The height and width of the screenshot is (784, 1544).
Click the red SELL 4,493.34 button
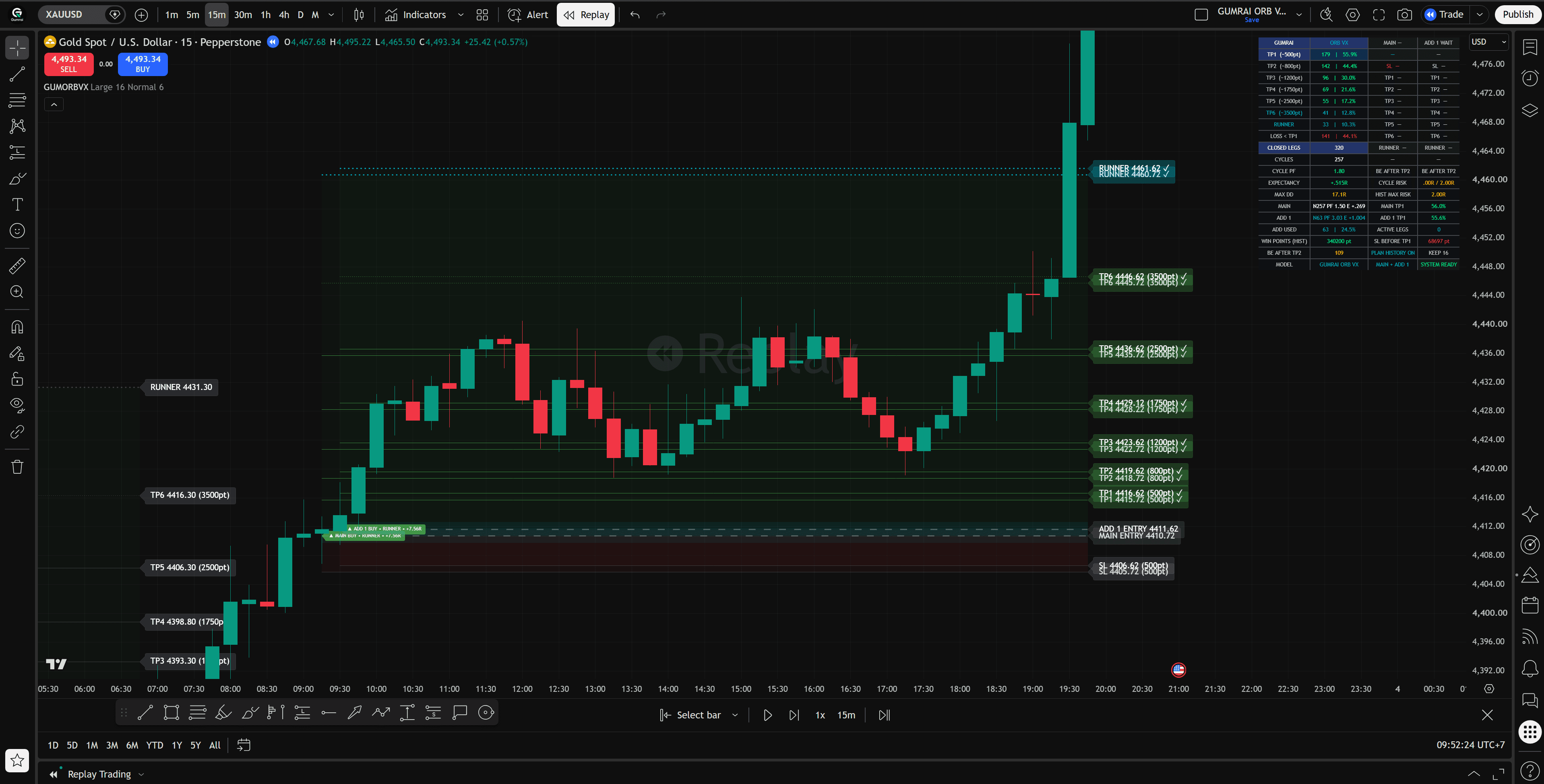(x=69, y=64)
